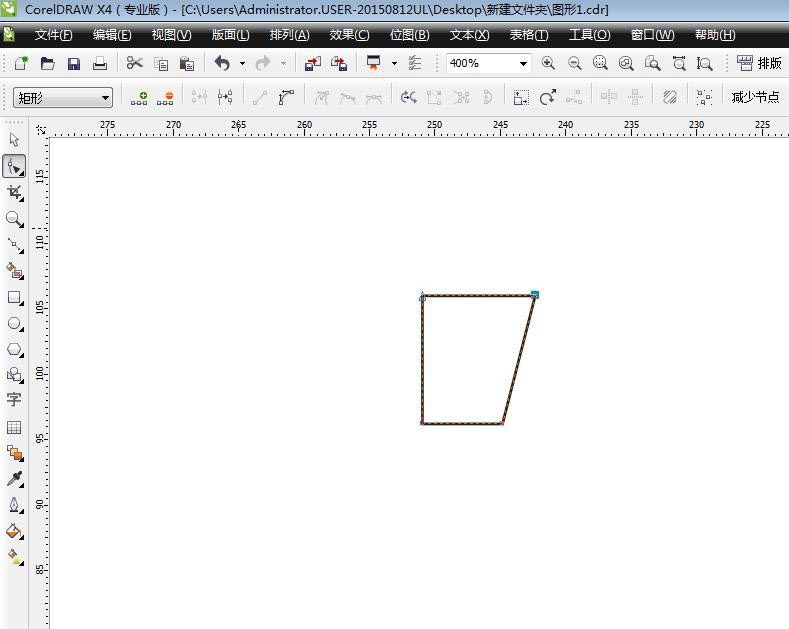Open the 位图(B) menu
Viewport: 789px width, 629px height.
point(409,35)
